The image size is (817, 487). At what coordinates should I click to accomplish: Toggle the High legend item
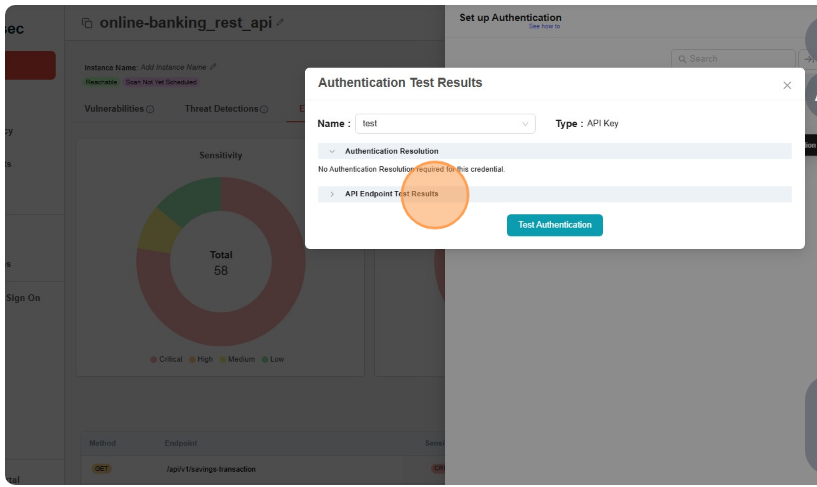point(201,359)
